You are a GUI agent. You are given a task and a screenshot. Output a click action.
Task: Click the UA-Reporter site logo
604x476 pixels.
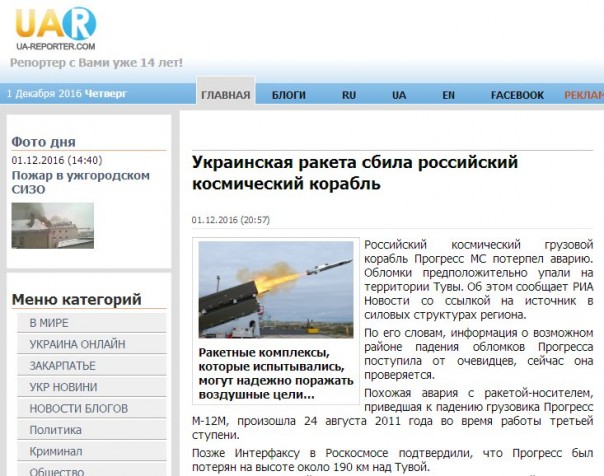click(55, 28)
